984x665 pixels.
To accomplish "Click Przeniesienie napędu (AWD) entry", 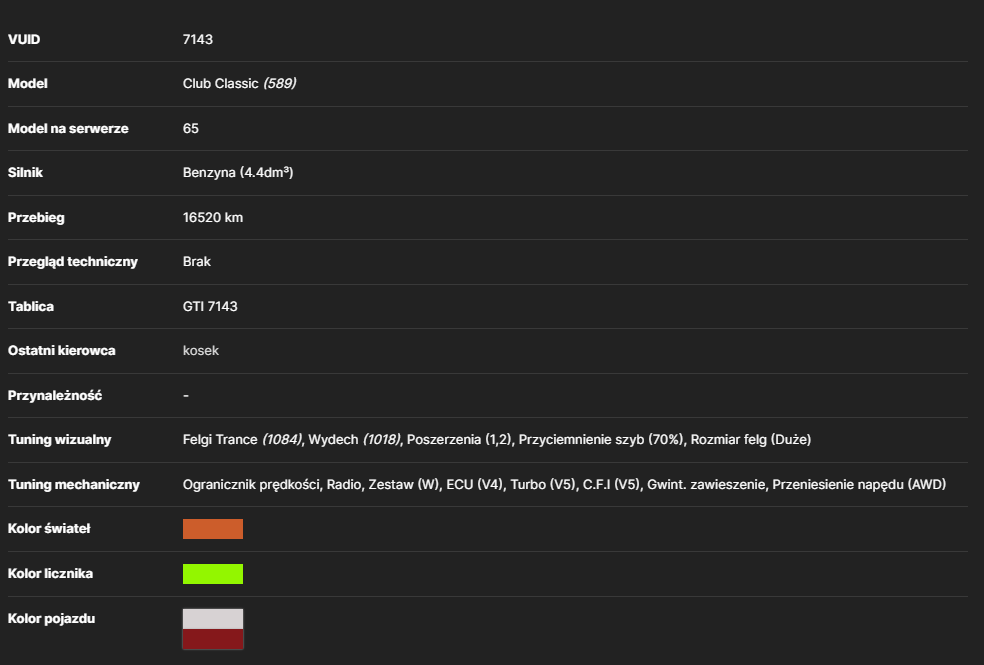I will coord(859,485).
